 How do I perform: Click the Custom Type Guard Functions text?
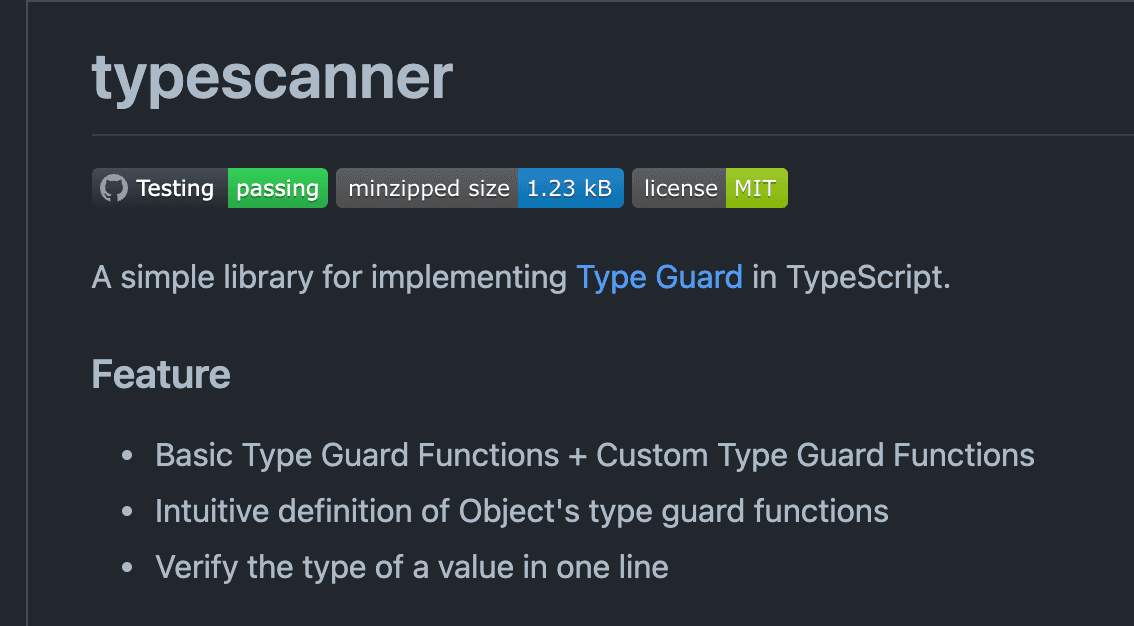click(815, 455)
